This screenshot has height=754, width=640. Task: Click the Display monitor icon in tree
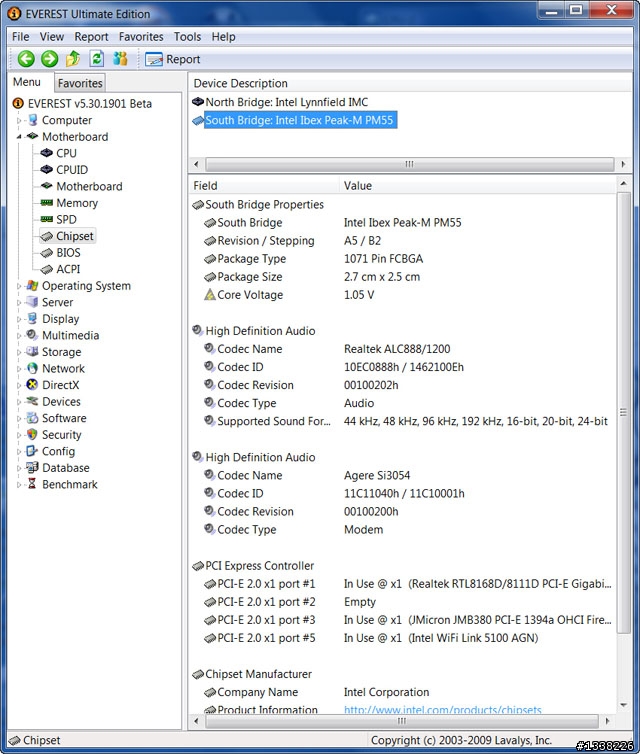32,318
